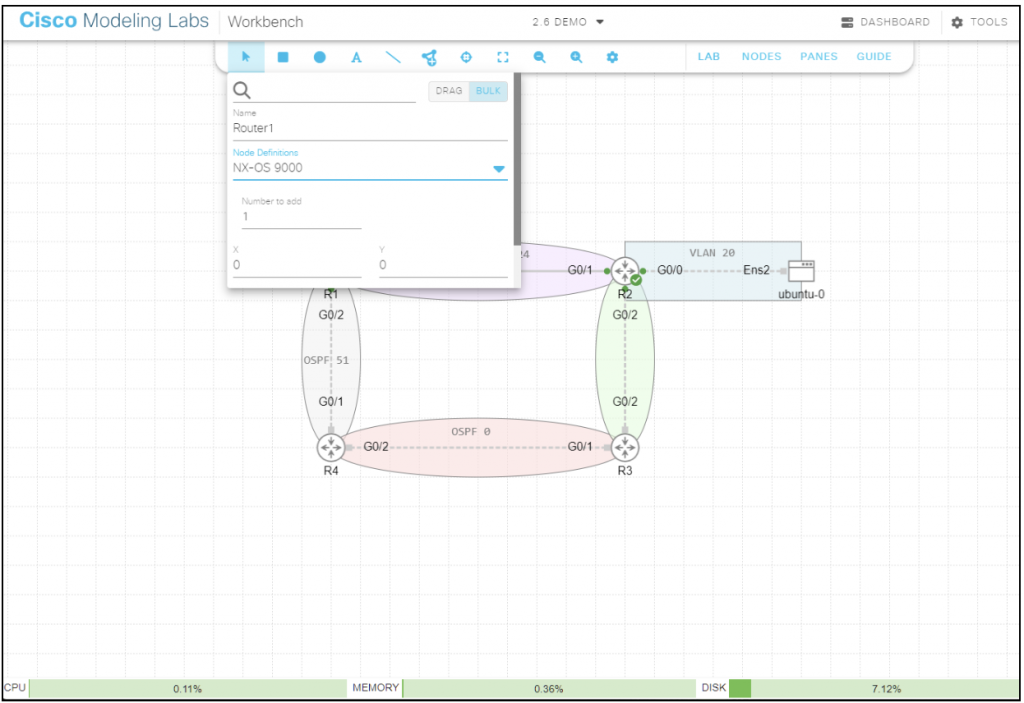Select the pointer selection tool

click(245, 57)
